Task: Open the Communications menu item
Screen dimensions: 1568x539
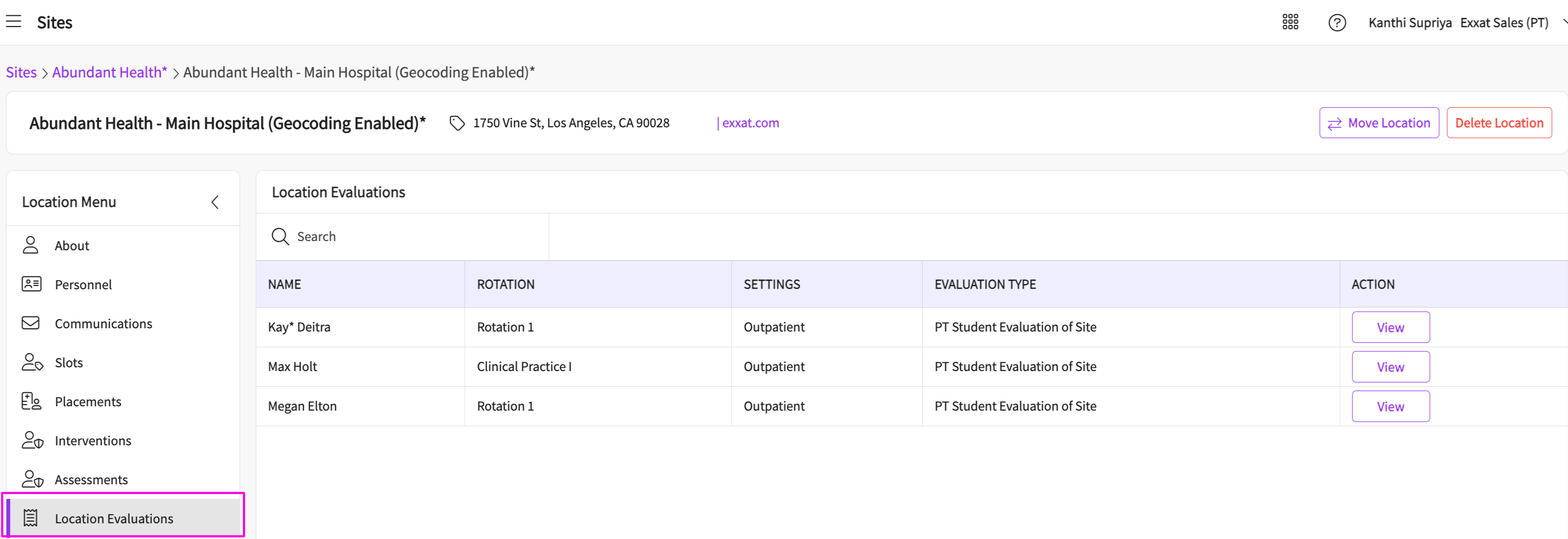Action: tap(123, 323)
